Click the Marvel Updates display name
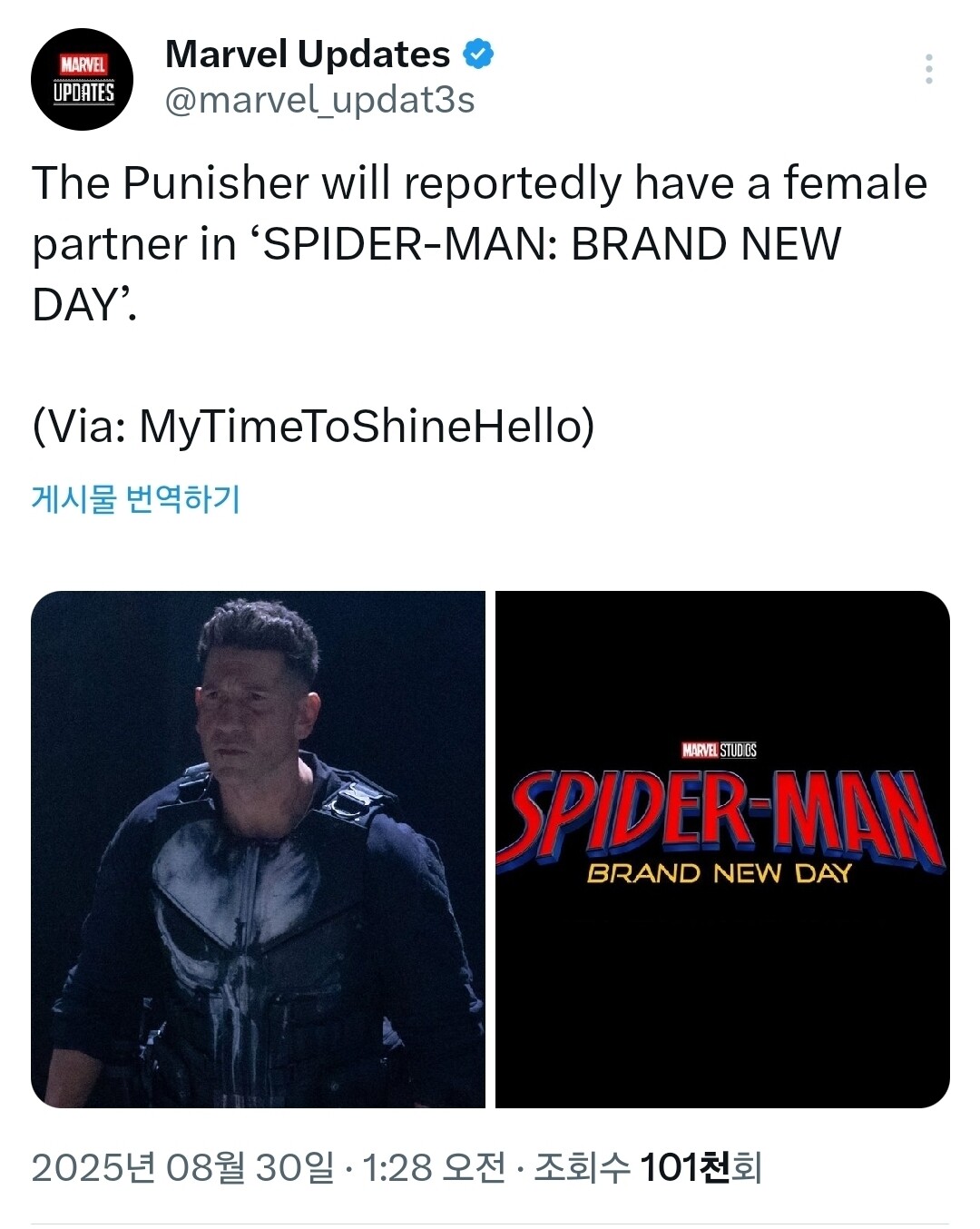The width and height of the screenshot is (980, 1229). coord(307,54)
